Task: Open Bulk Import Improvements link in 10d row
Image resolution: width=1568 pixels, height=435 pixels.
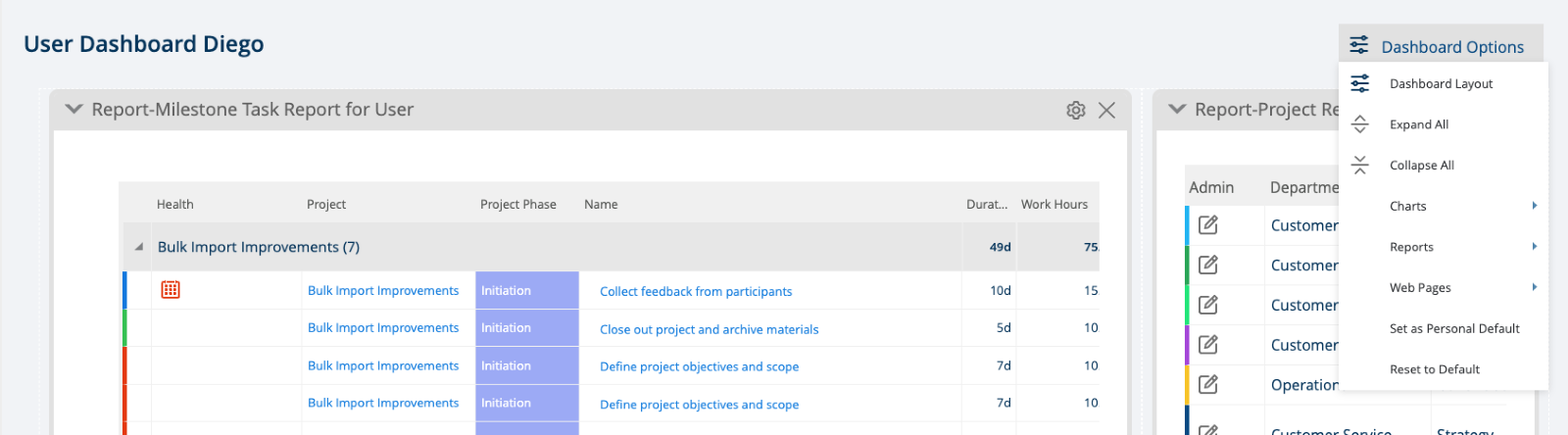Action: (383, 291)
